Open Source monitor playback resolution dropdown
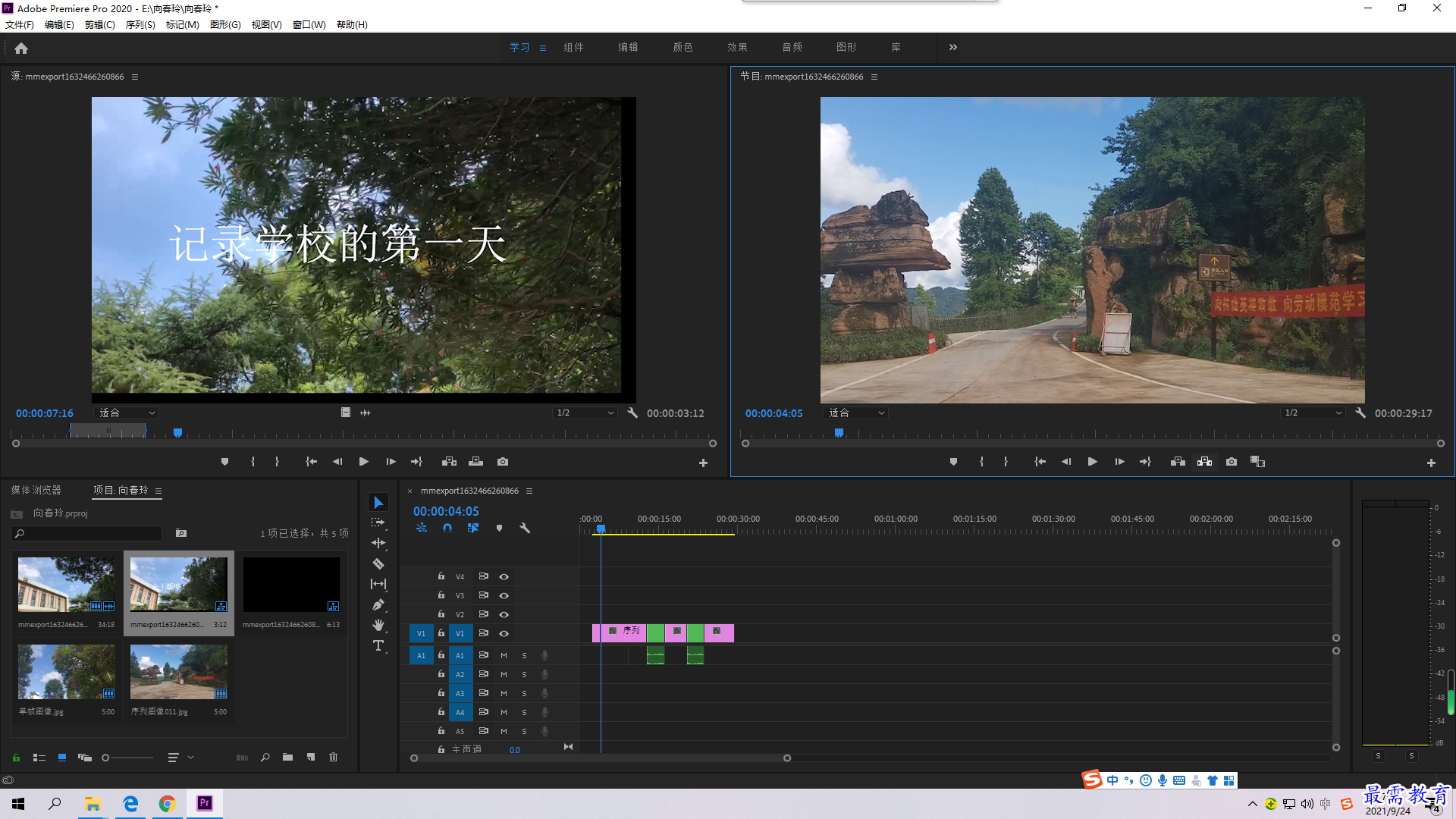Screen dimensions: 1456x819 (585, 413)
